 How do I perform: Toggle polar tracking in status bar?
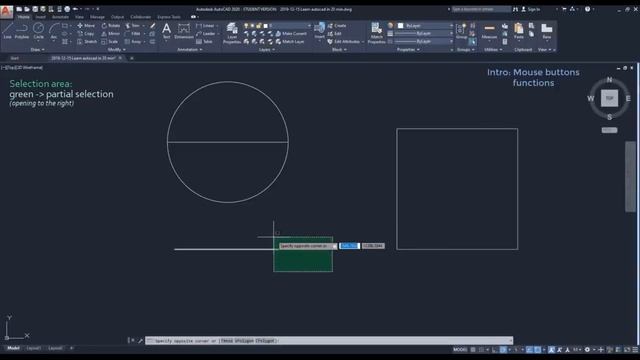pos(503,349)
